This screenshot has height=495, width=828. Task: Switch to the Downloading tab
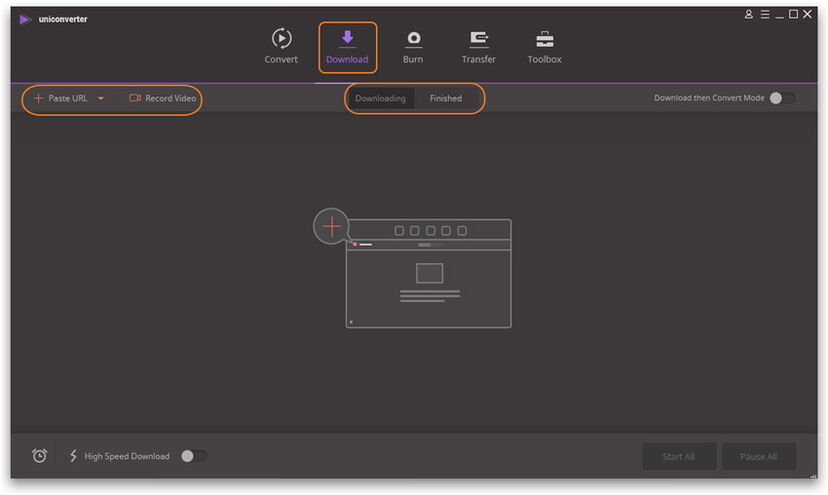380,98
